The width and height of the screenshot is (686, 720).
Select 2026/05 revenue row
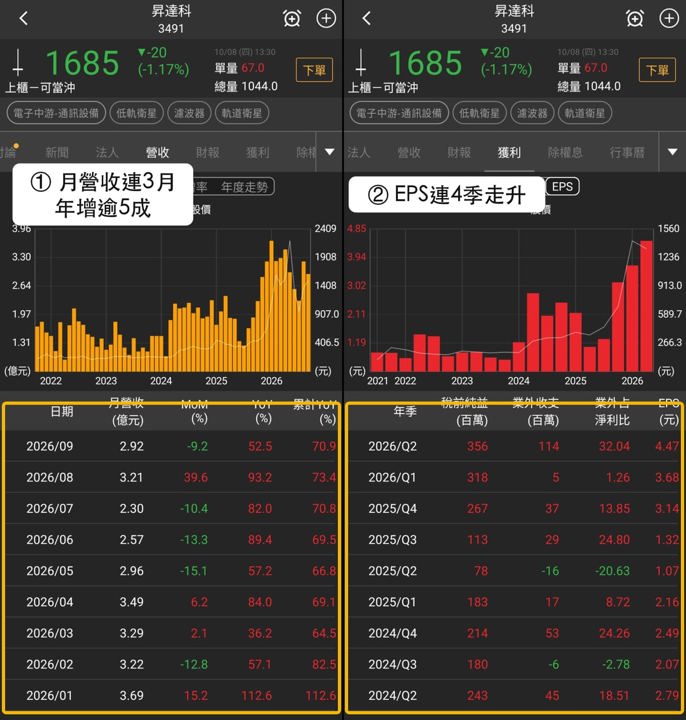172,571
